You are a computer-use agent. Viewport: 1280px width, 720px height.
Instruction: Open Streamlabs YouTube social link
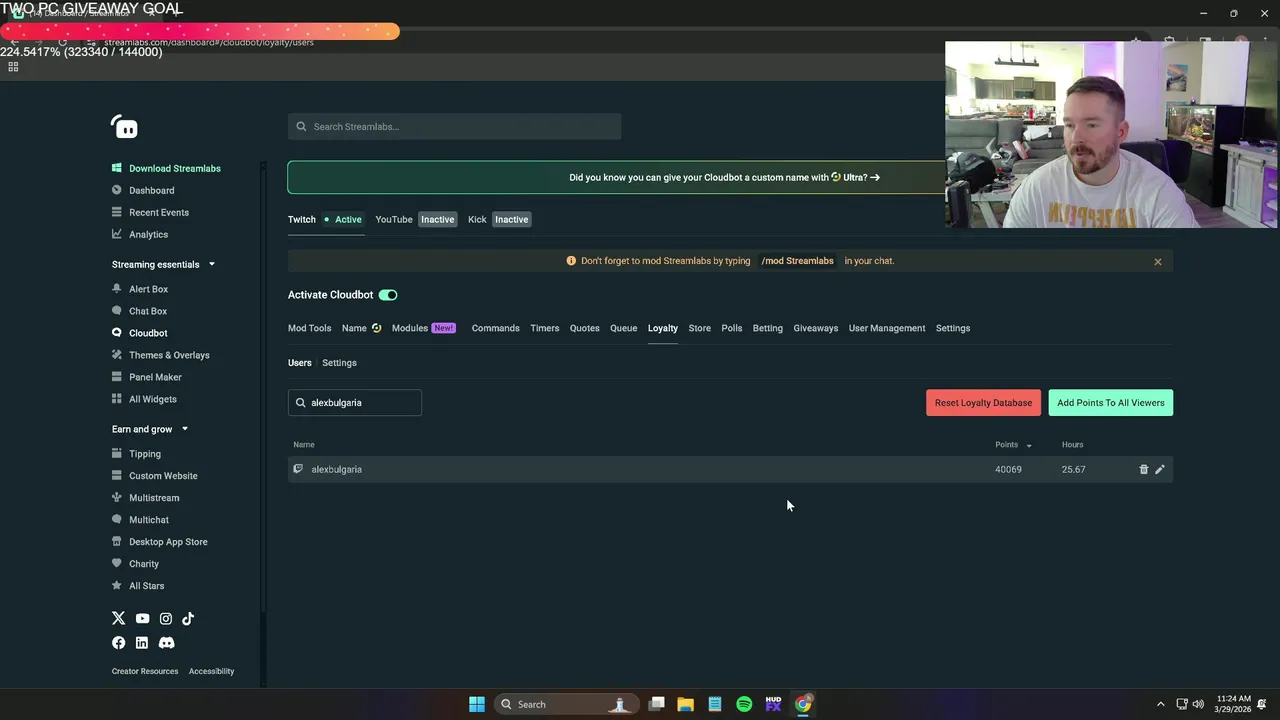(x=142, y=619)
